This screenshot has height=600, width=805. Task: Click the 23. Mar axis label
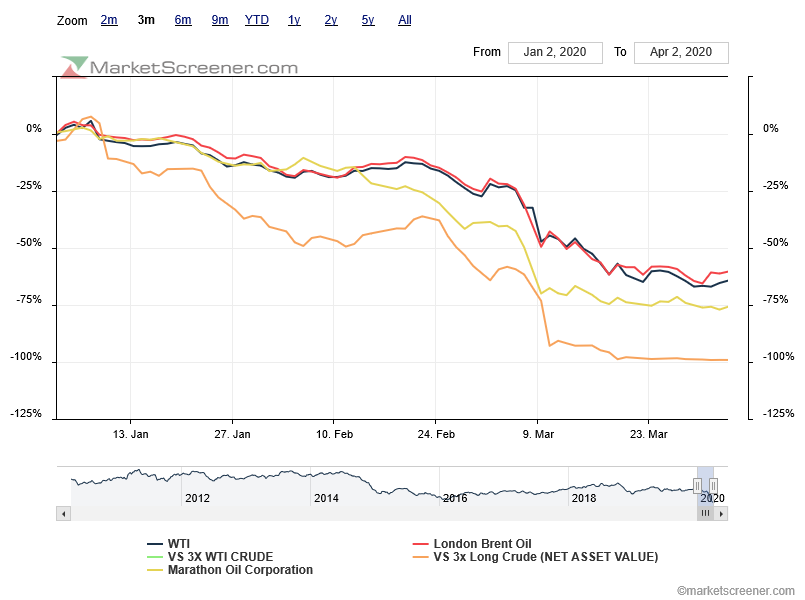click(x=648, y=434)
